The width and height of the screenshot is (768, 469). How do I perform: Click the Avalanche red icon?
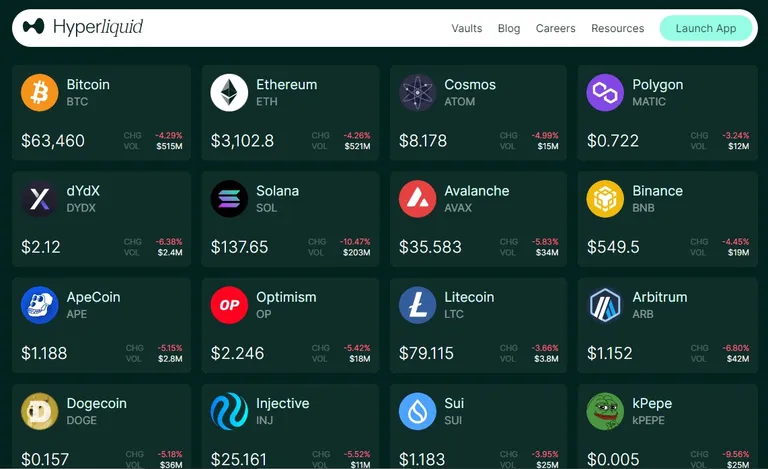pos(417,199)
